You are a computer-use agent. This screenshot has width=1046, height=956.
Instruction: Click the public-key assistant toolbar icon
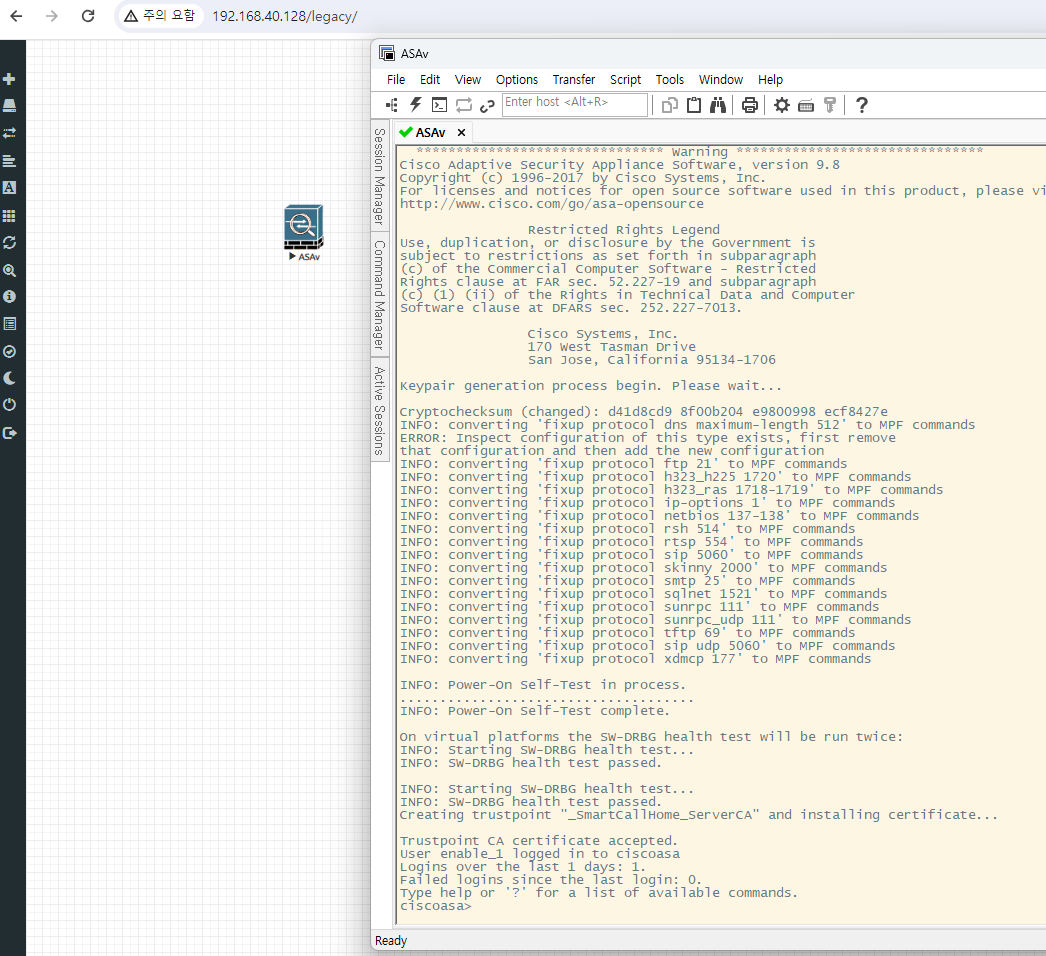click(830, 105)
